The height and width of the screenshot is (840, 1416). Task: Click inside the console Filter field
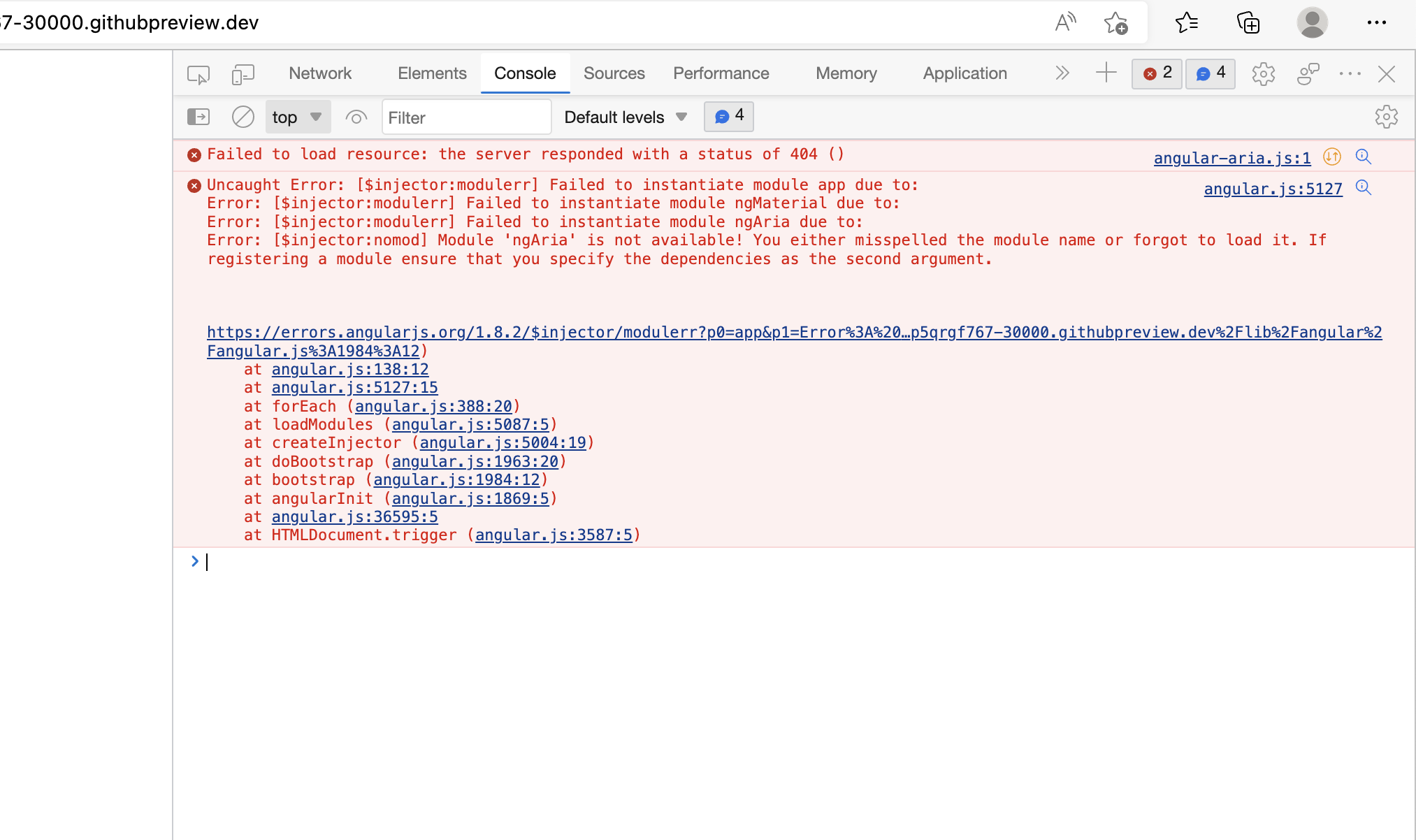pos(467,117)
